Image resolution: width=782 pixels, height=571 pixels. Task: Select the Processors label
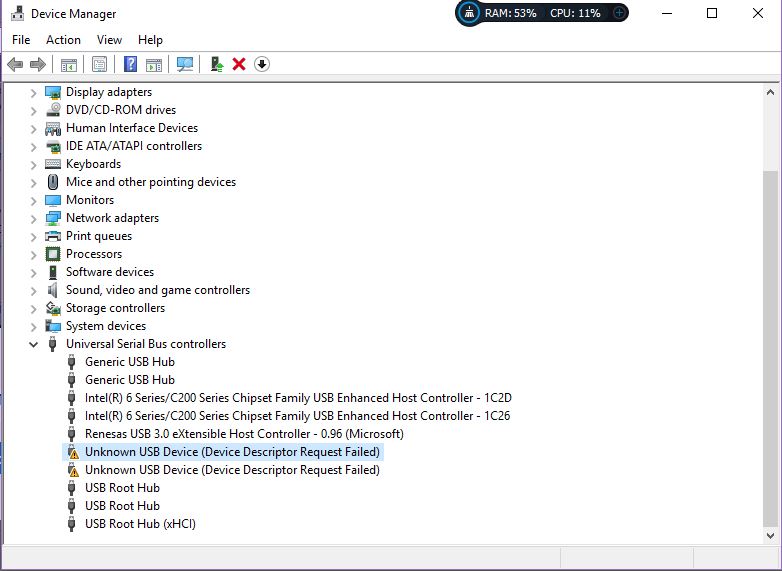click(94, 254)
